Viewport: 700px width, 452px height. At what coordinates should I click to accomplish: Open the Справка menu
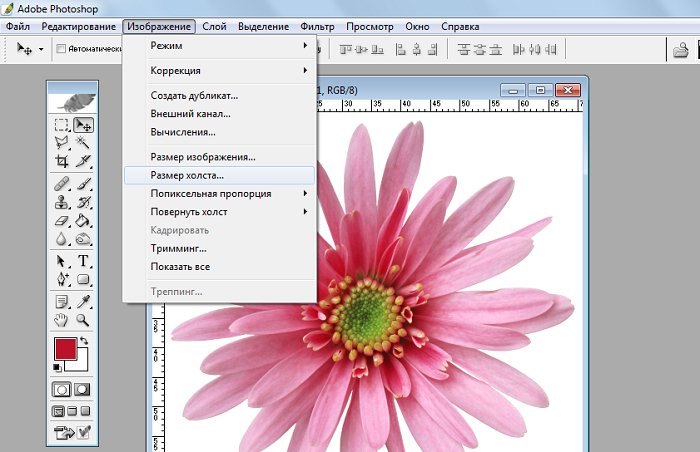pyautogui.click(x=460, y=26)
